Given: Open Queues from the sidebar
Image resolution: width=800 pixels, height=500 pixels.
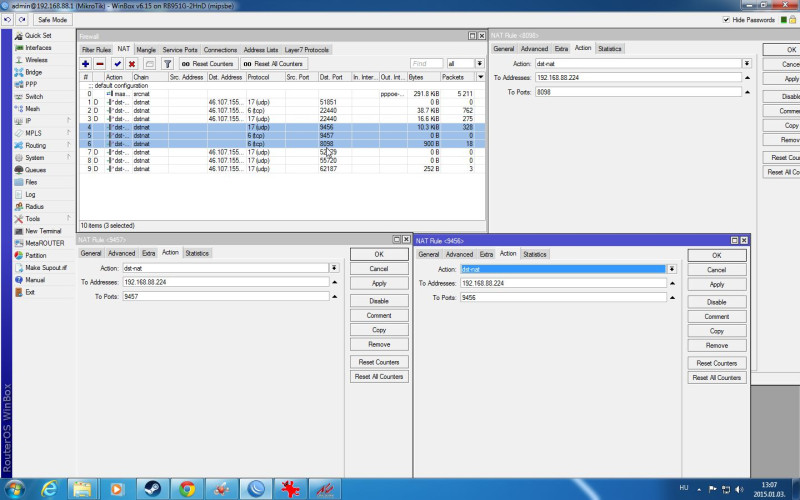Looking at the screenshot, I should (35, 170).
